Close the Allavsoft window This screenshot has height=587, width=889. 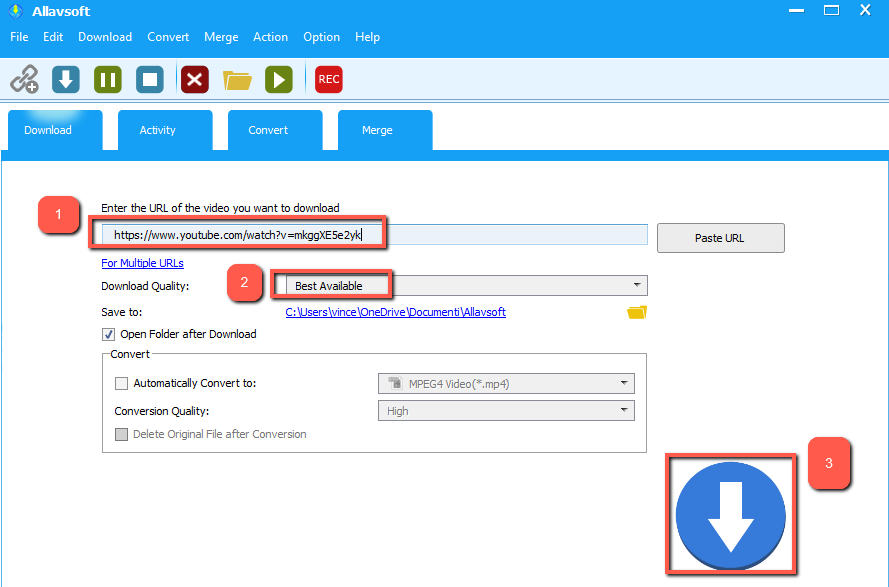click(865, 10)
